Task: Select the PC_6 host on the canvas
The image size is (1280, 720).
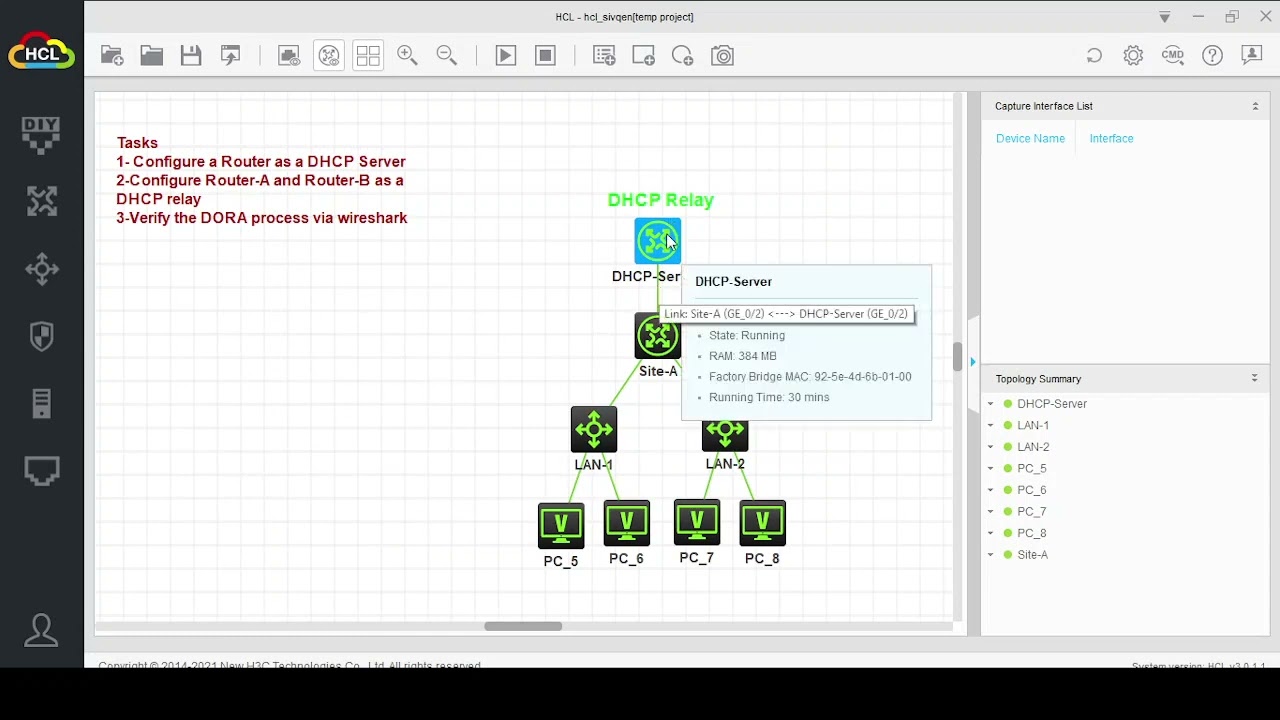Action: [626, 524]
